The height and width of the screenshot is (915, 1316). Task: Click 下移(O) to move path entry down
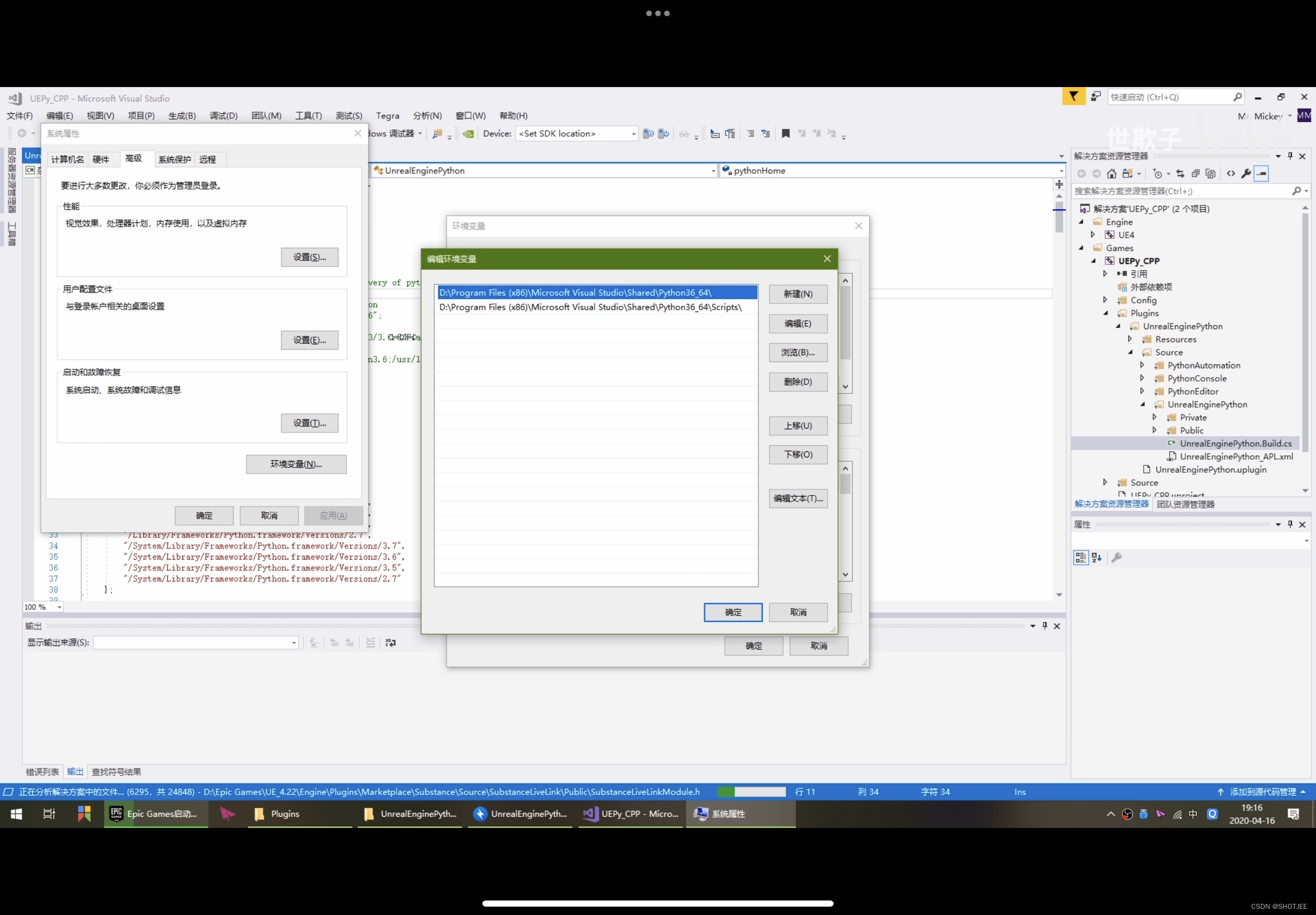tap(797, 454)
